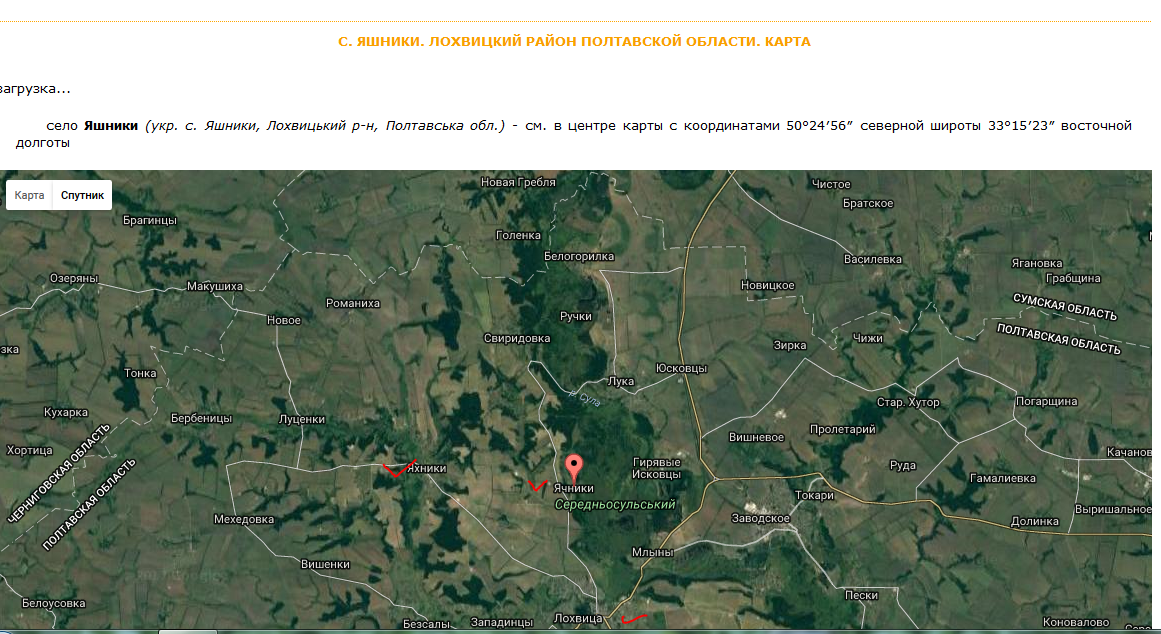Click the Безсалы village label

(426, 624)
